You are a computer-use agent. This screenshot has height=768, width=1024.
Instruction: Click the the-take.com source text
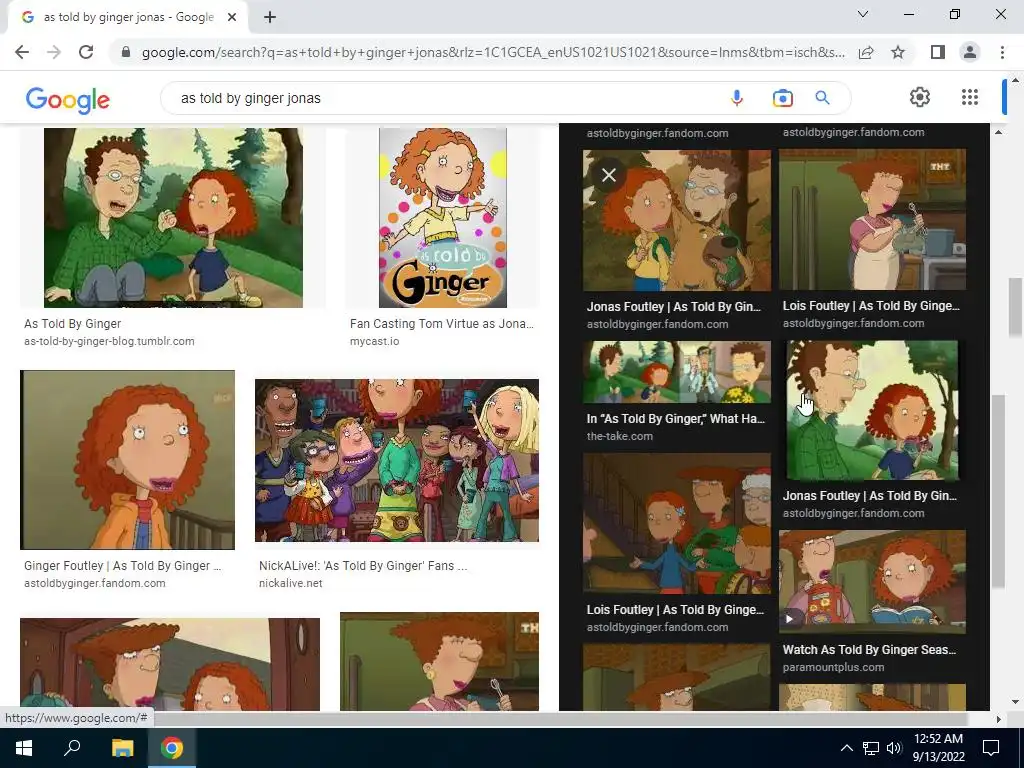619,436
